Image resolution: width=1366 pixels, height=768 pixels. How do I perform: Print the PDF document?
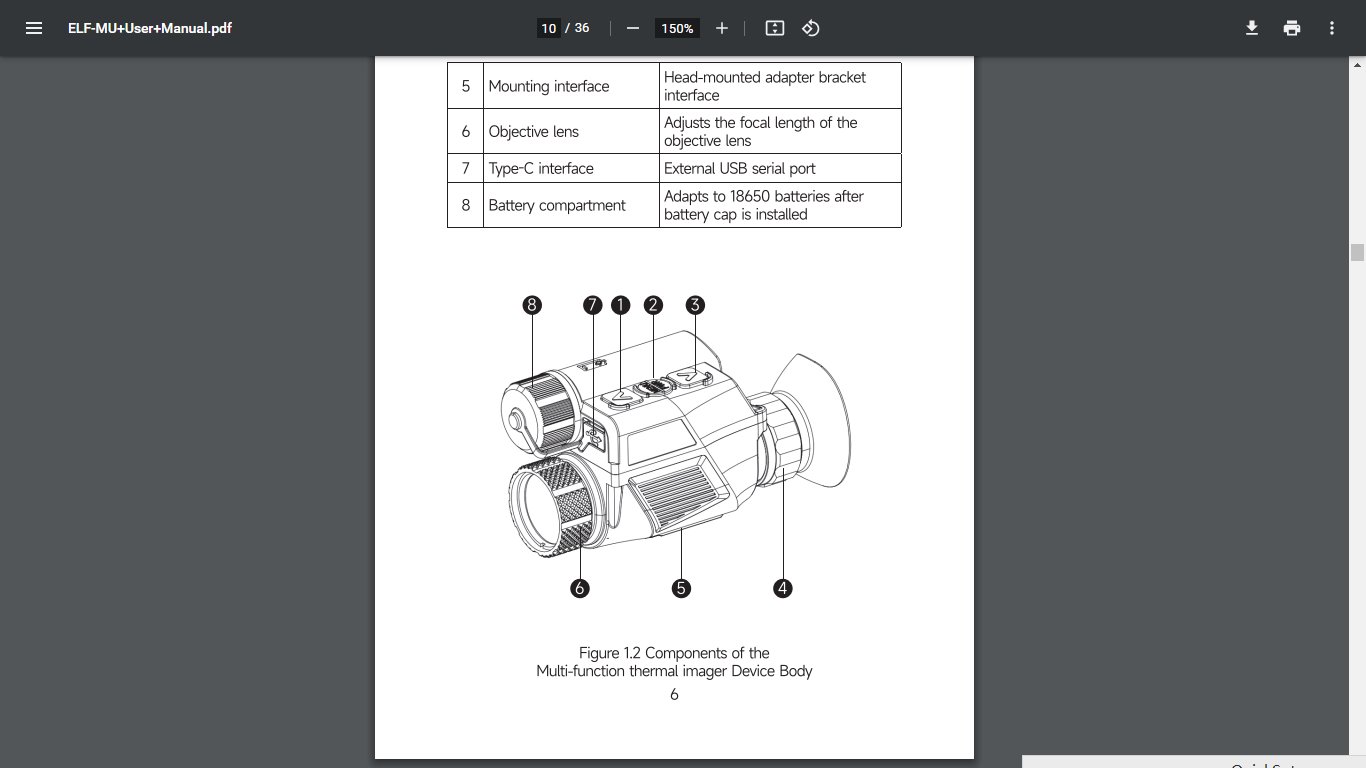1292,28
